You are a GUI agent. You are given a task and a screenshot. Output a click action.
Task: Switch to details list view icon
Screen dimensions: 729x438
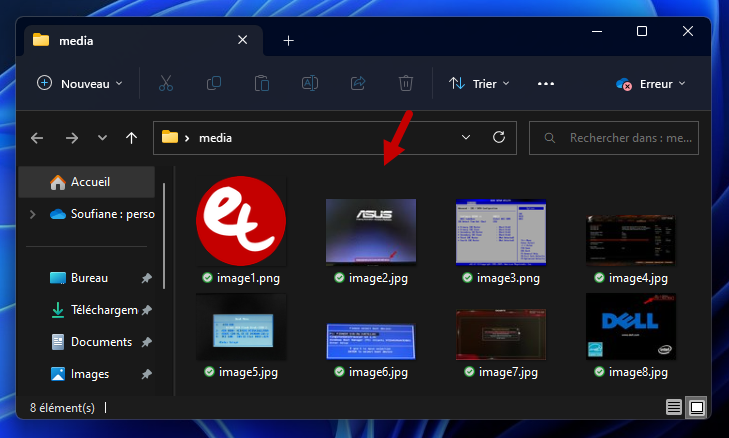pos(674,407)
